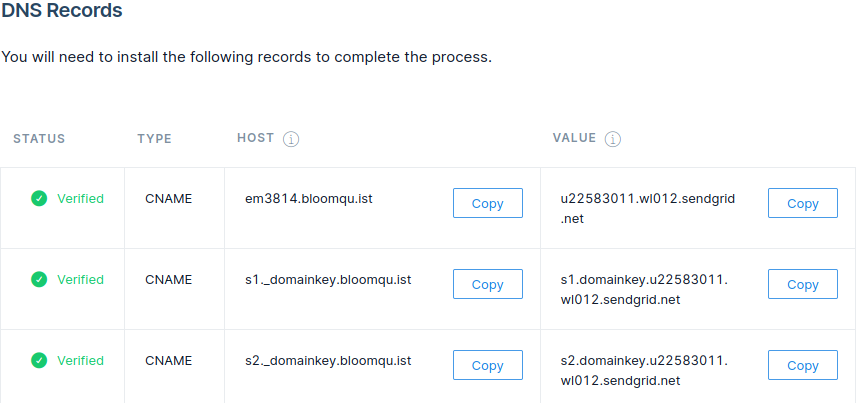Copy the s1.domainkey.u22583011 value
860x403 pixels.
click(802, 284)
